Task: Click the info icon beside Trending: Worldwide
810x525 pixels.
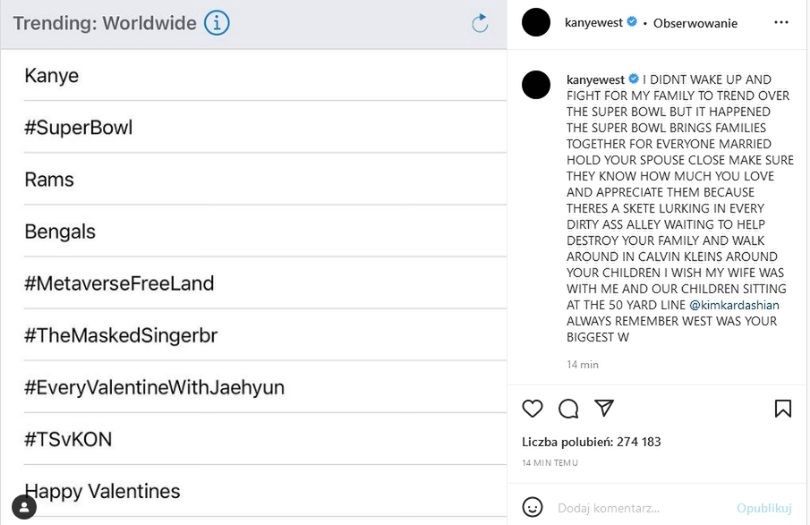Action: tap(217, 23)
